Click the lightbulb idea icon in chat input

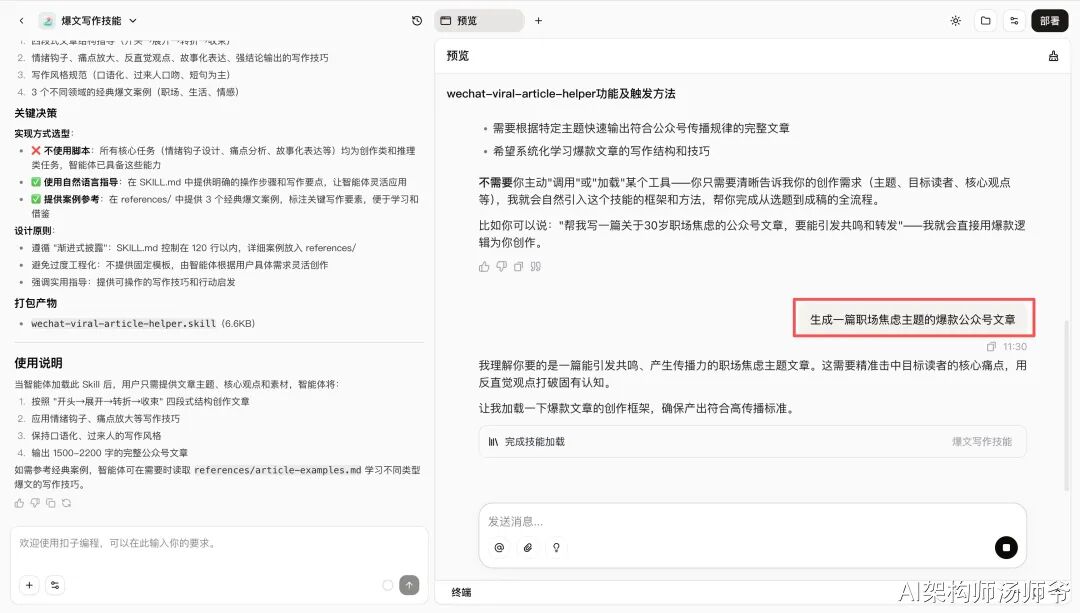tap(556, 548)
